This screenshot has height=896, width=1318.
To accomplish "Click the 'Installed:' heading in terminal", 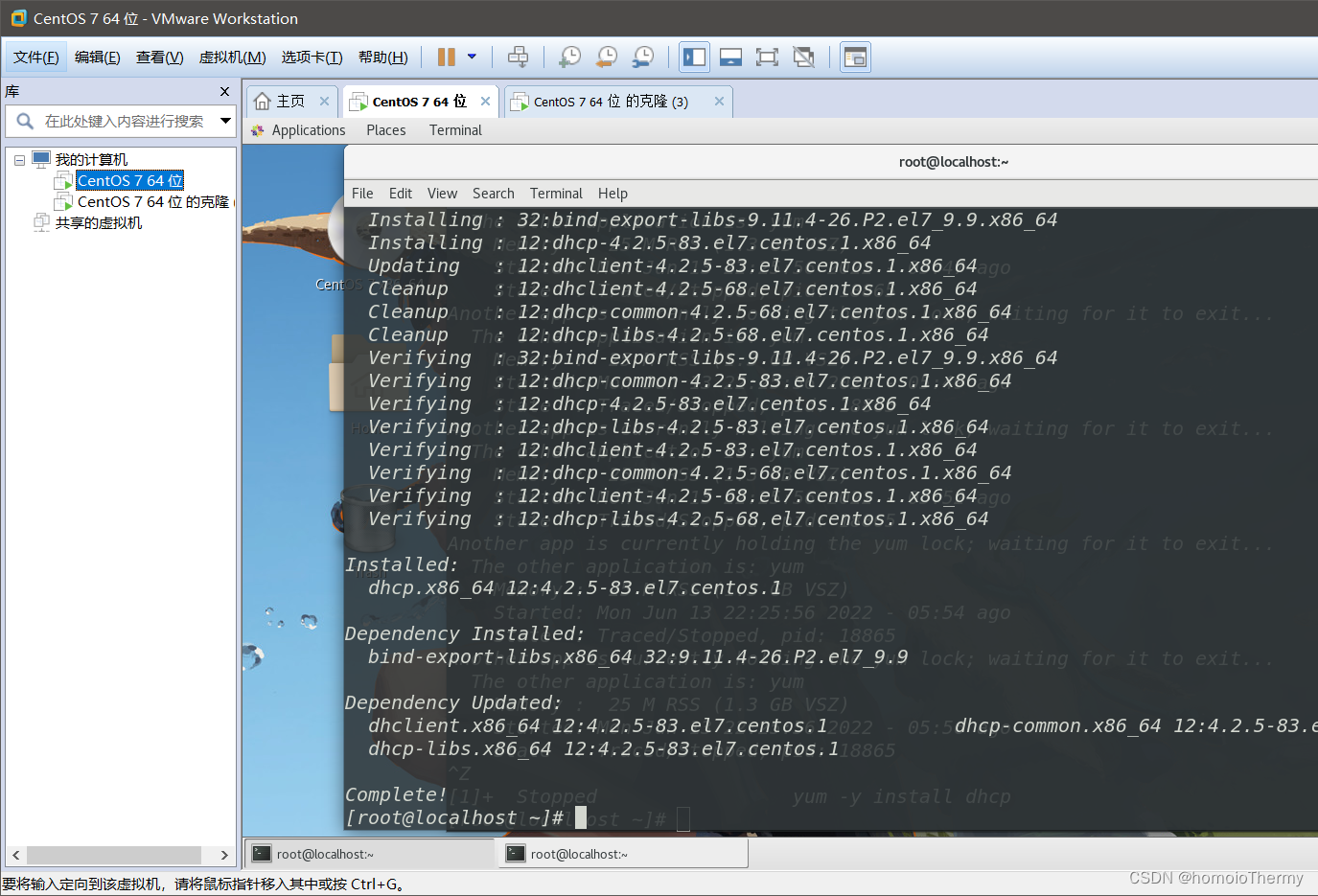I will click(x=402, y=565).
